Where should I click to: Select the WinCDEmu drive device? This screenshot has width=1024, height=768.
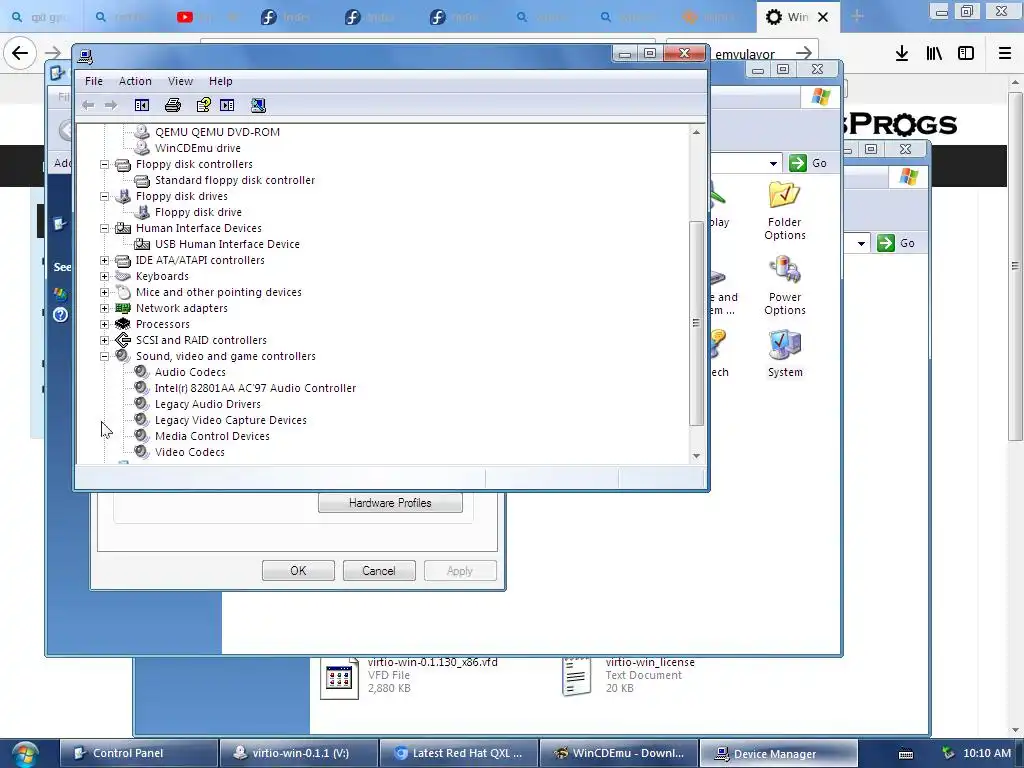coord(197,148)
